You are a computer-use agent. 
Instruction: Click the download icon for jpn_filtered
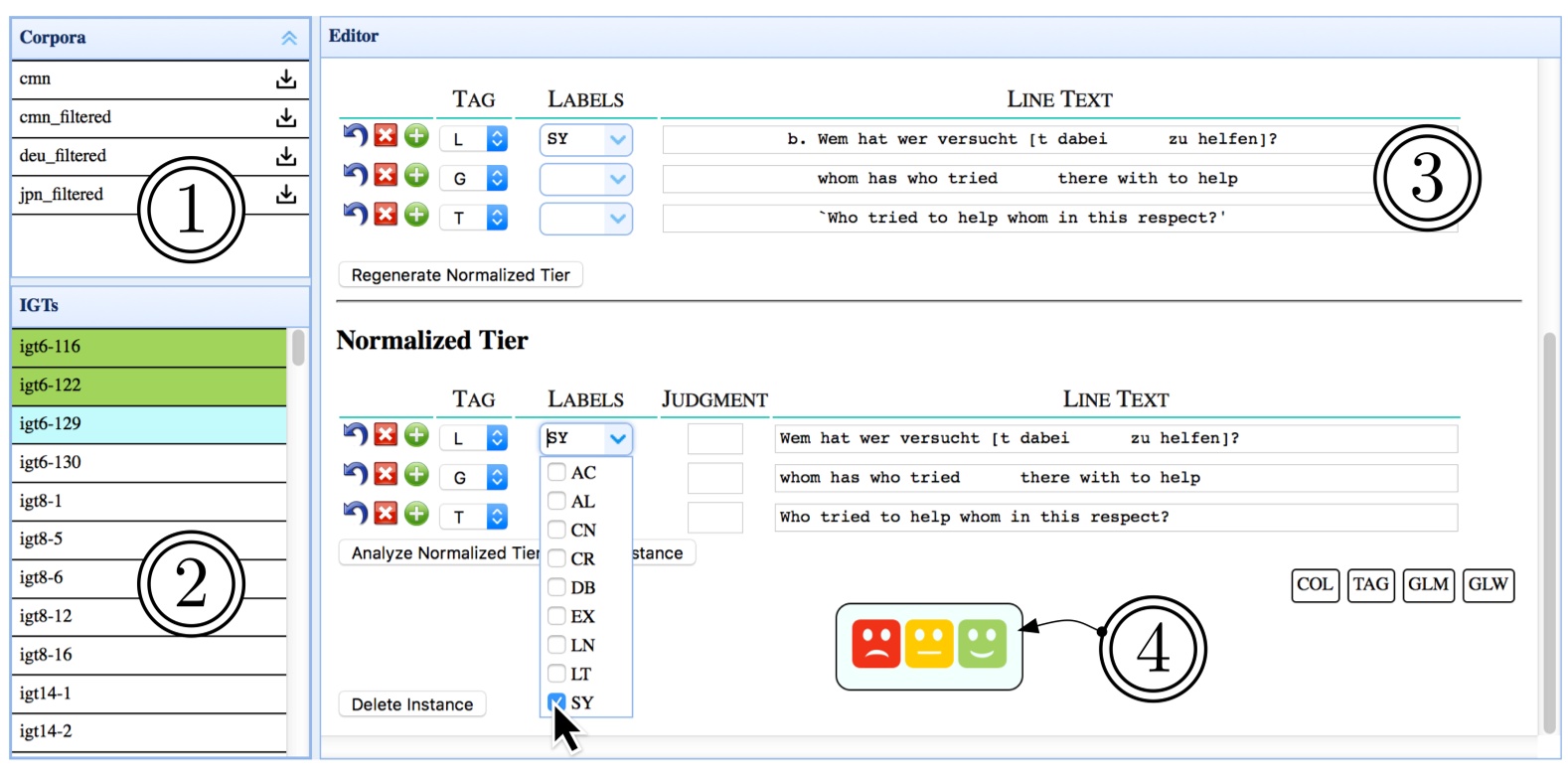(x=286, y=195)
